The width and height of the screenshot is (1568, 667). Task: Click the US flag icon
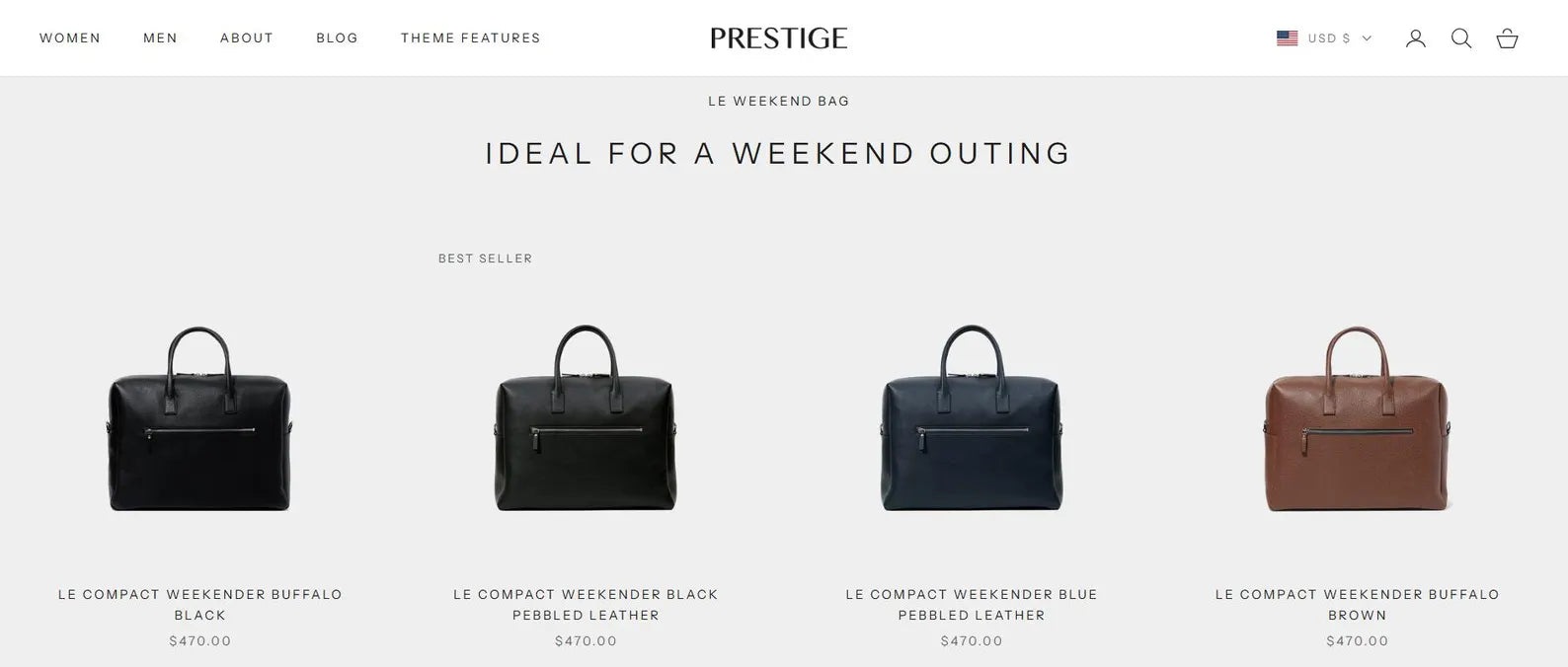coord(1287,38)
